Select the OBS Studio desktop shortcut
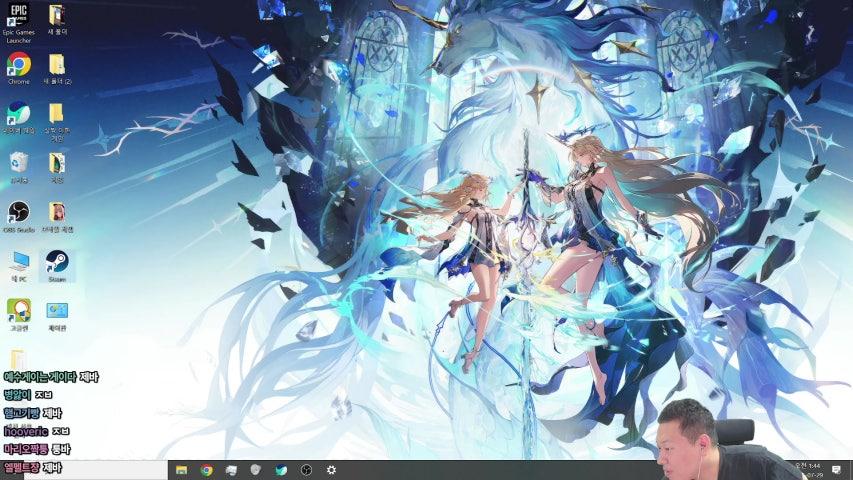The width and height of the screenshot is (853, 480). [x=18, y=216]
